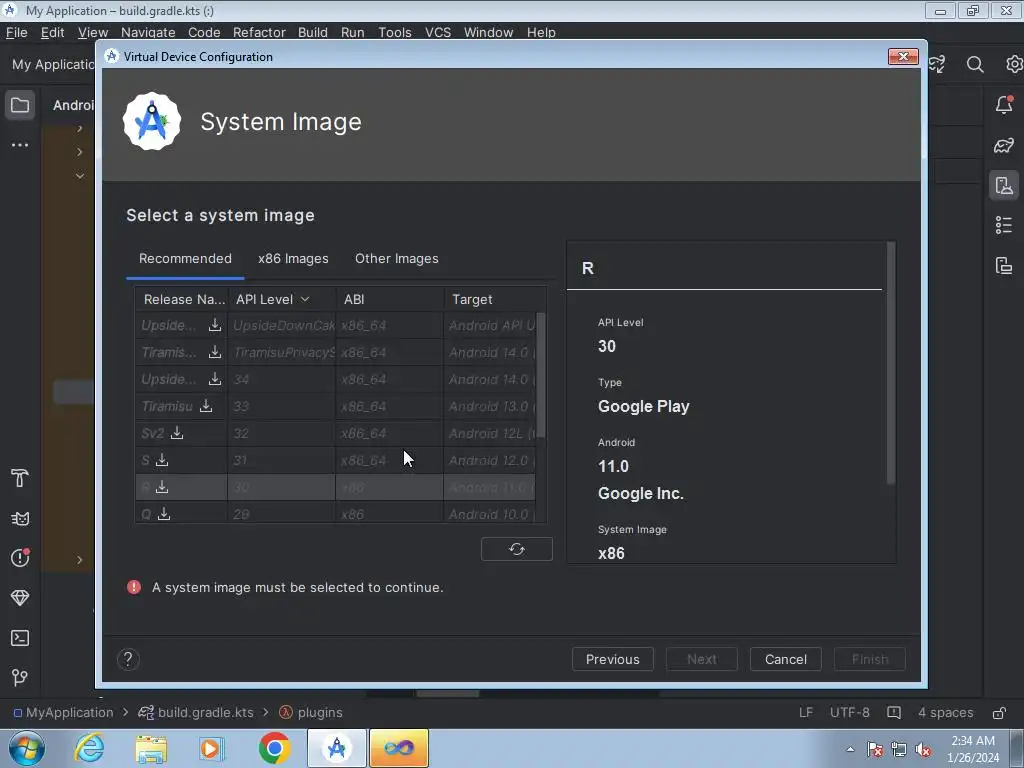This screenshot has height=768, width=1024.
Task: Open the File menu
Action: tap(16, 32)
